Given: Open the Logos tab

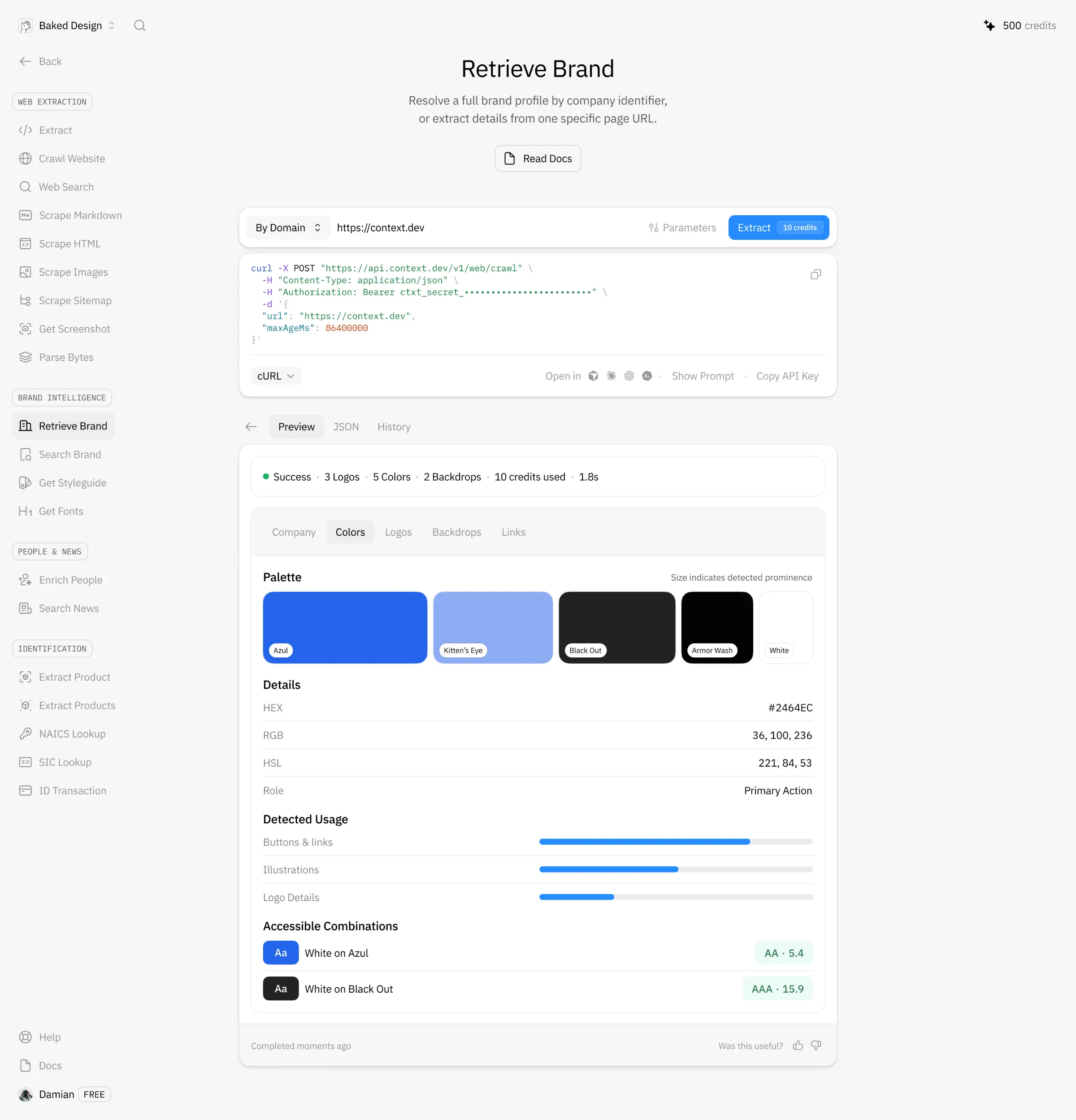Looking at the screenshot, I should (x=398, y=532).
